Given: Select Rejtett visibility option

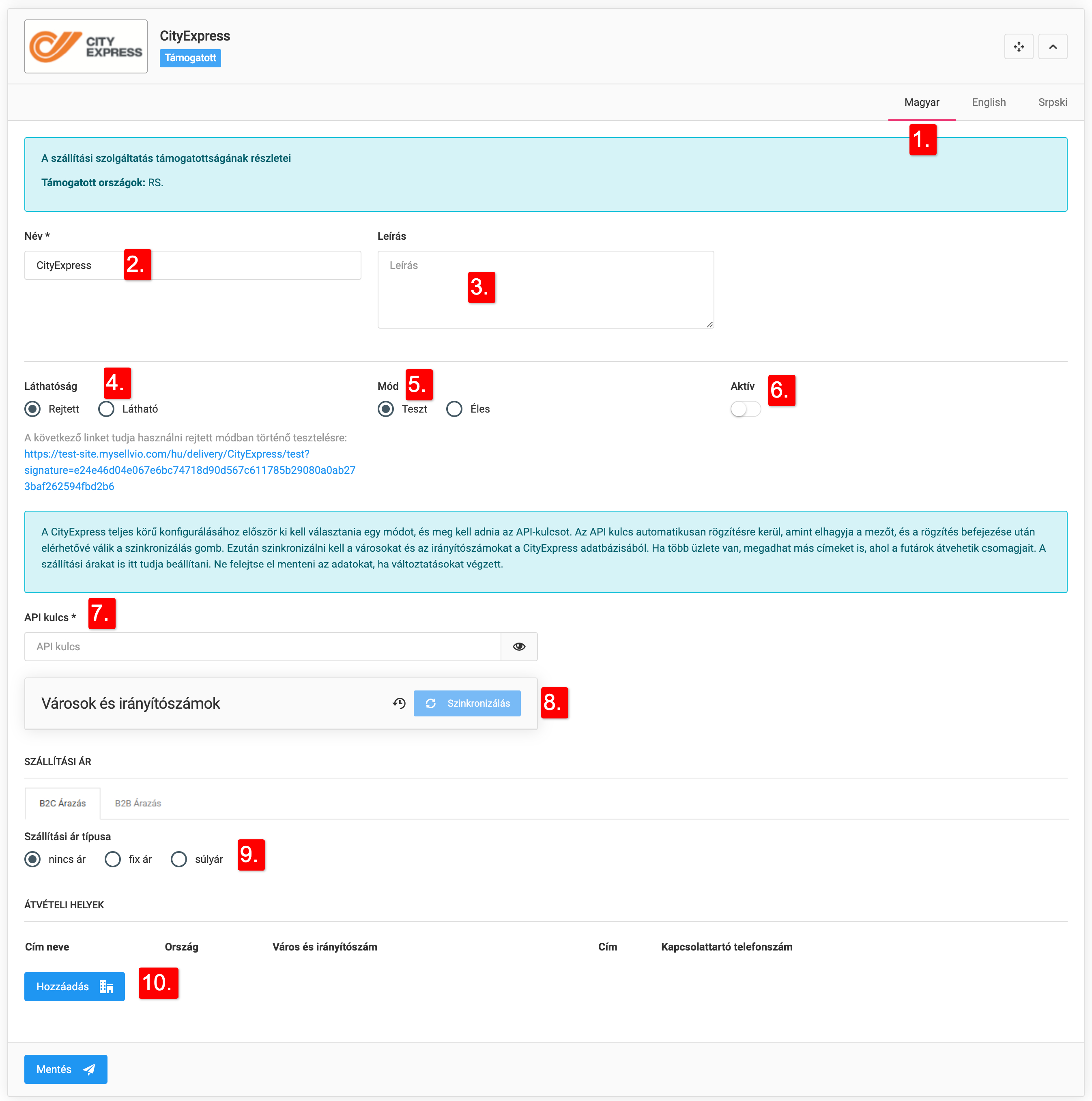Looking at the screenshot, I should (32, 409).
